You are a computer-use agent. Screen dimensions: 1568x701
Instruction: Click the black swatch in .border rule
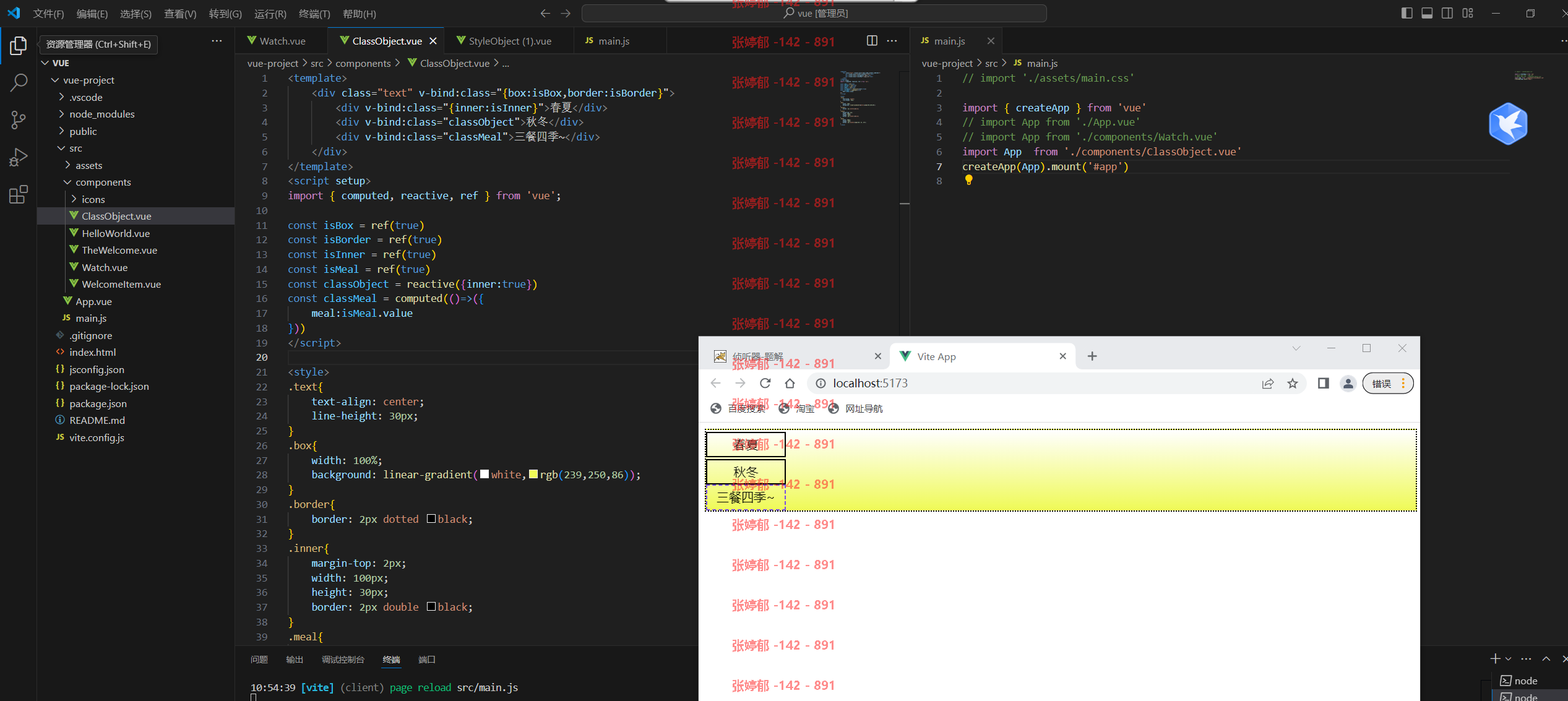[x=431, y=518]
